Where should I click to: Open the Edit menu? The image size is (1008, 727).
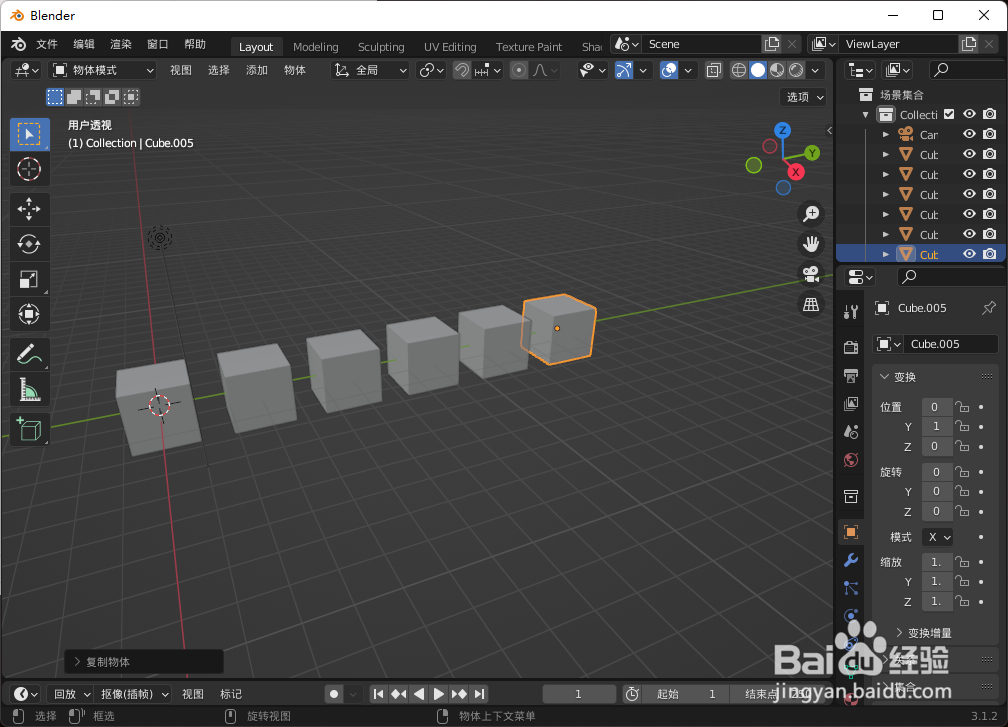click(84, 44)
